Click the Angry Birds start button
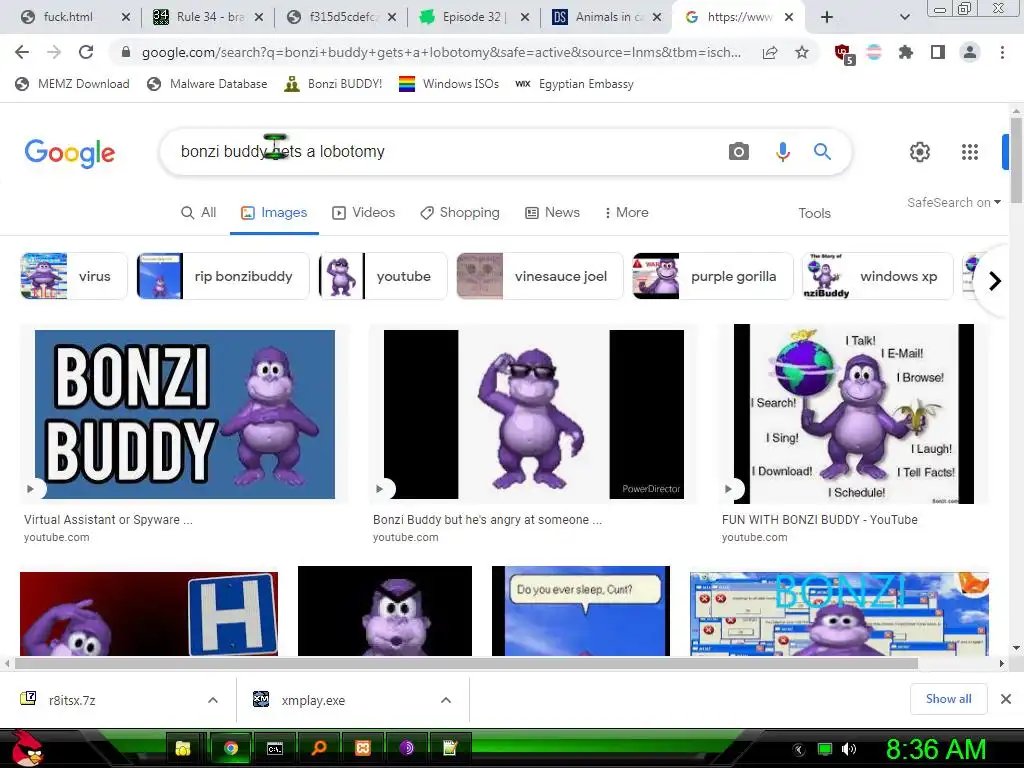1024x768 pixels. [x=27, y=748]
